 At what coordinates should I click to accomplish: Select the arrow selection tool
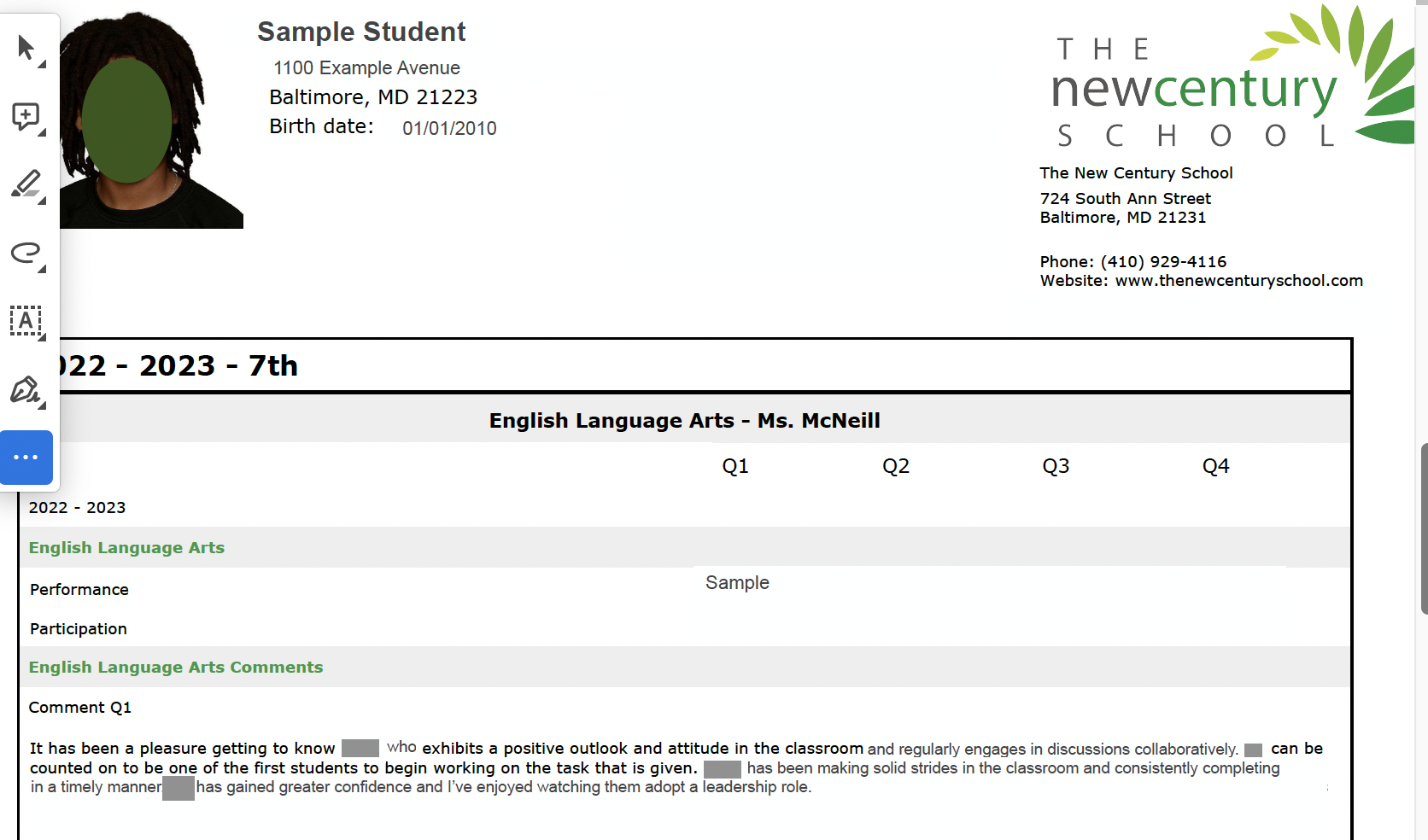(x=26, y=48)
